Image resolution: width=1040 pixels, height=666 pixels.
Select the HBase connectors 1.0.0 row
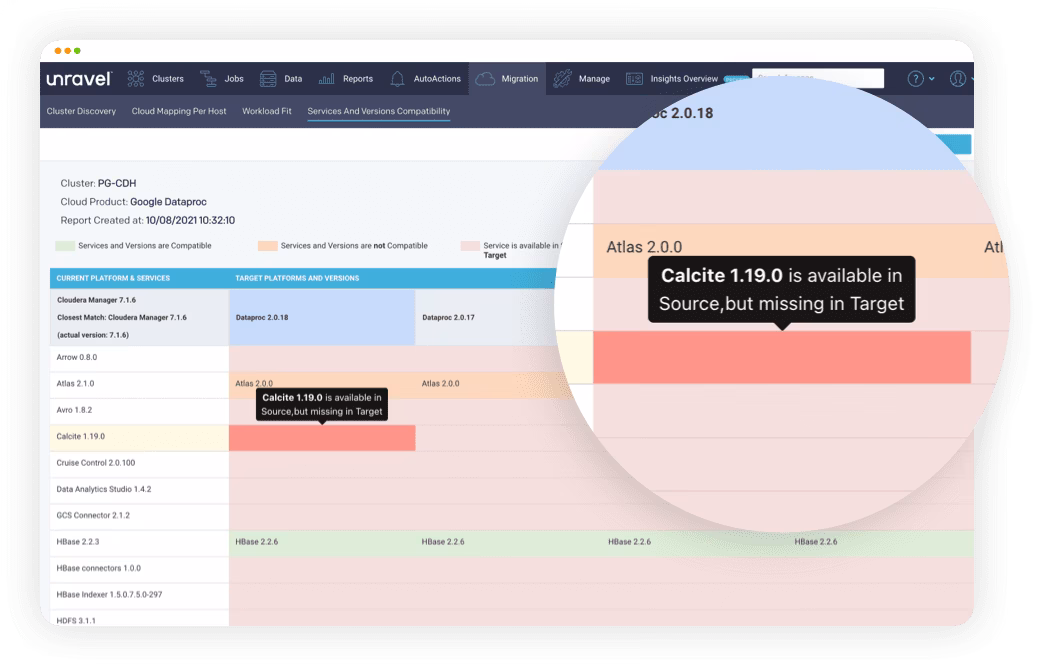coord(139,569)
